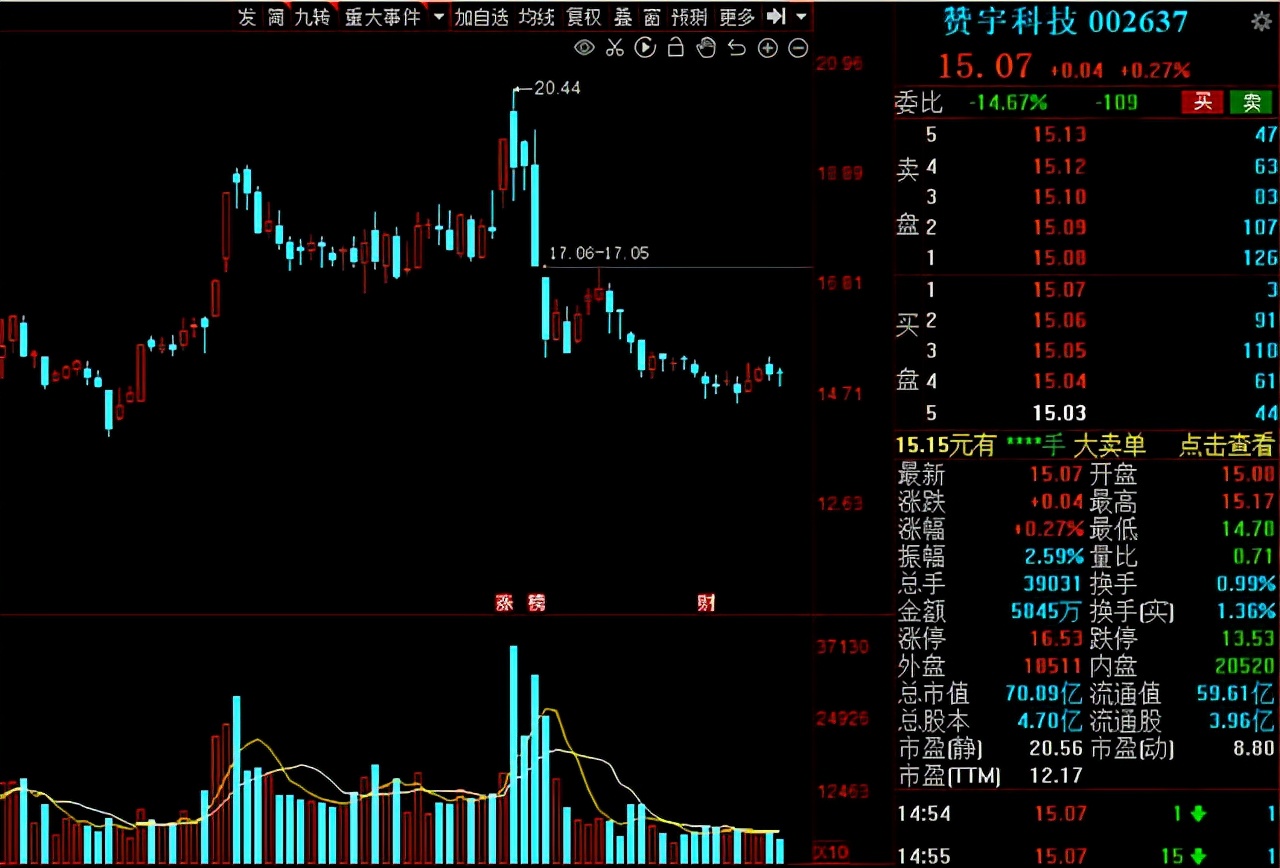Click the stock code 002637

1138,22
